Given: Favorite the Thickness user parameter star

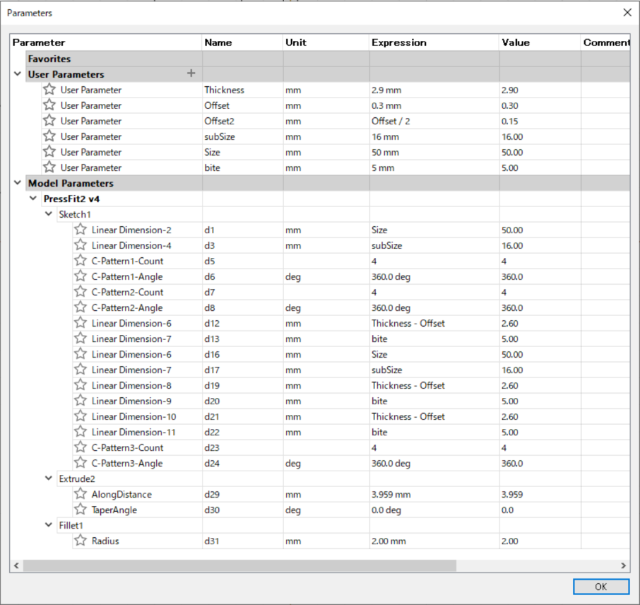Looking at the screenshot, I should click(x=49, y=89).
